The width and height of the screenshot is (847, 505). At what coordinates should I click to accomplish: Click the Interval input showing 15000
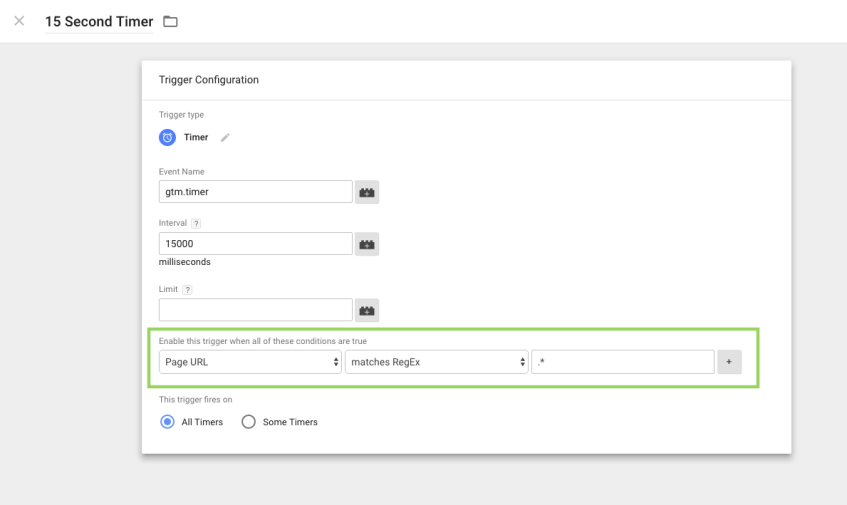[255, 244]
